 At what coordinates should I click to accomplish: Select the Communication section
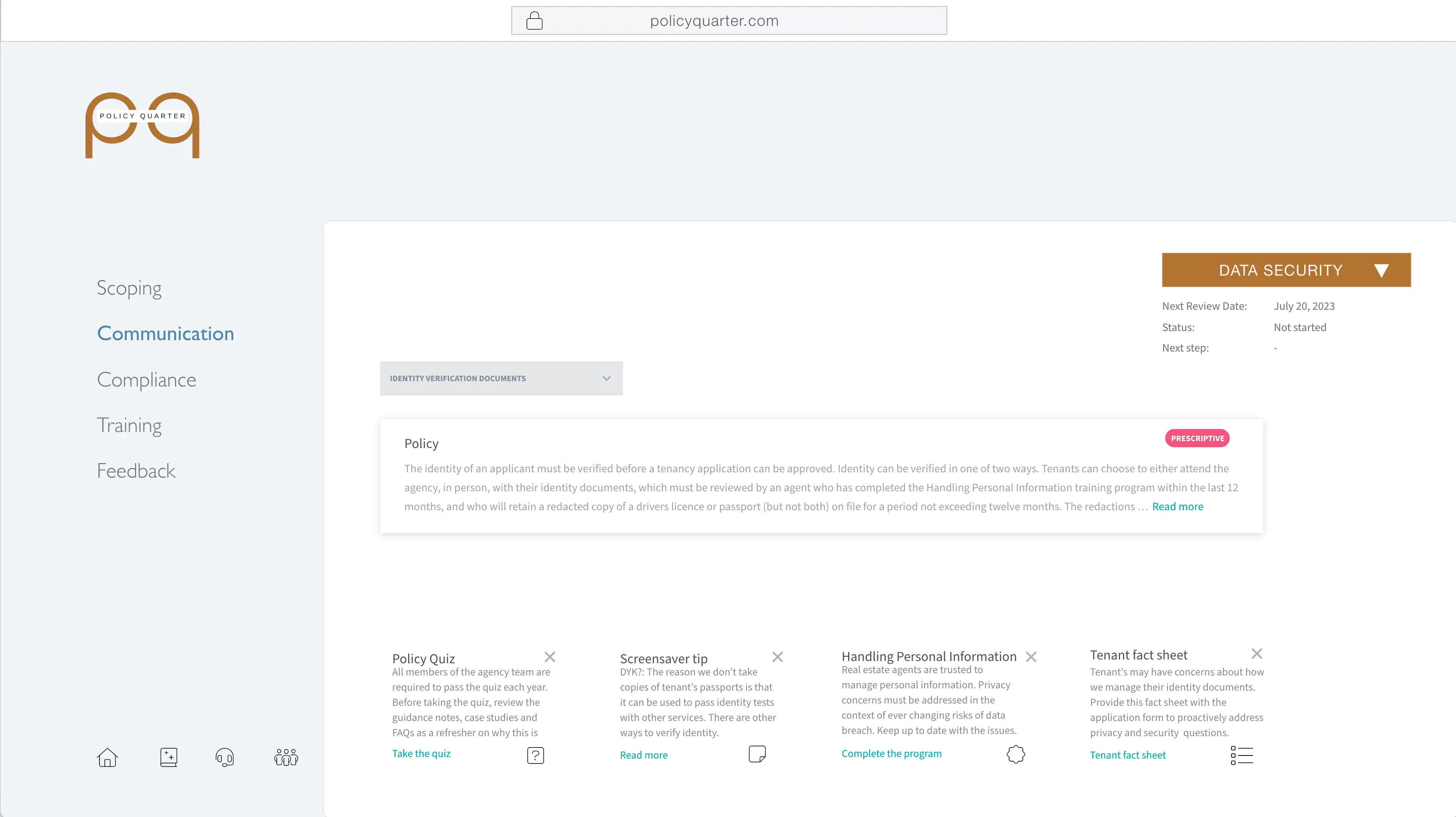[x=166, y=333]
